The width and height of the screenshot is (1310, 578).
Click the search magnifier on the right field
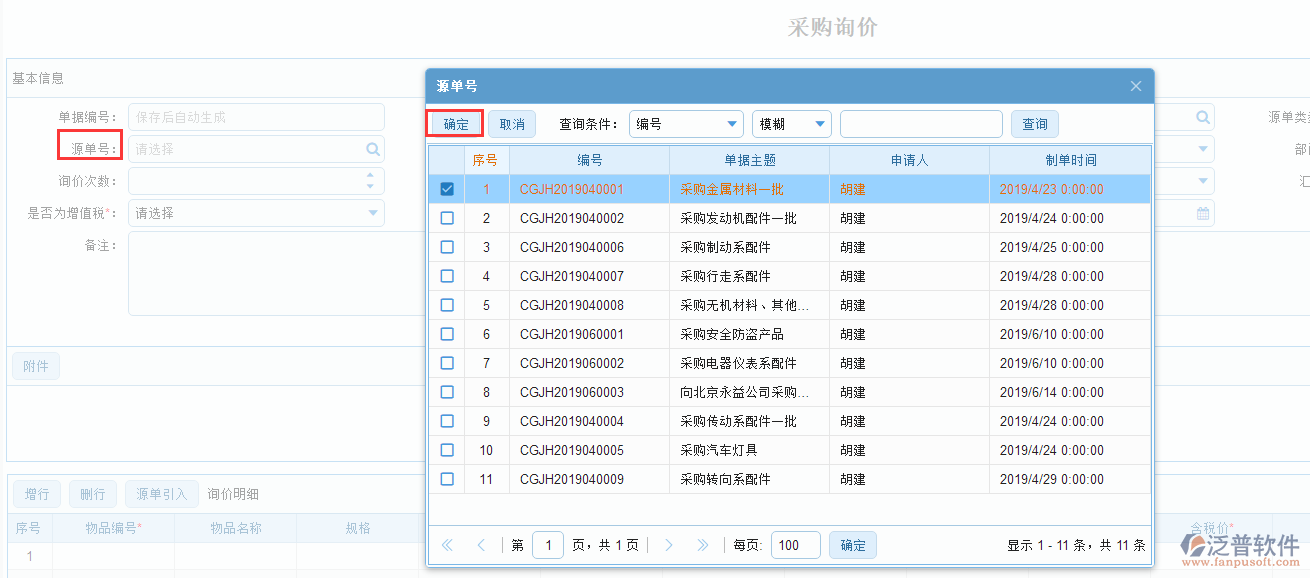tap(1202, 116)
